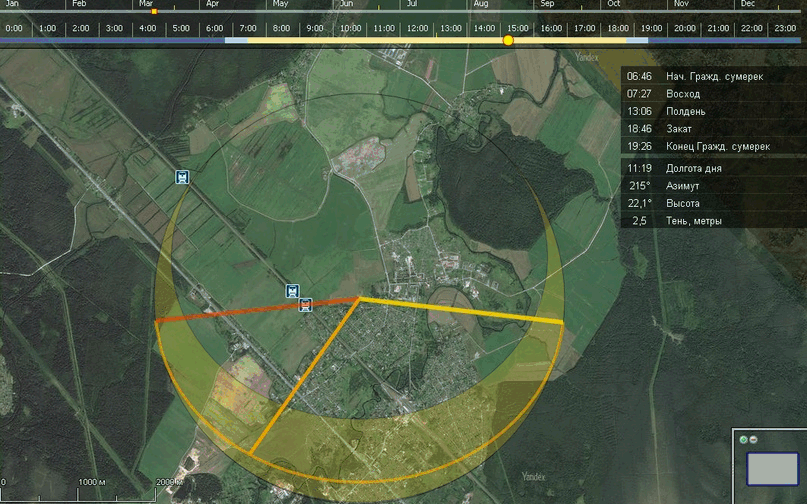Set the time to 12:00 on the hour bar

pyautogui.click(x=417, y=28)
